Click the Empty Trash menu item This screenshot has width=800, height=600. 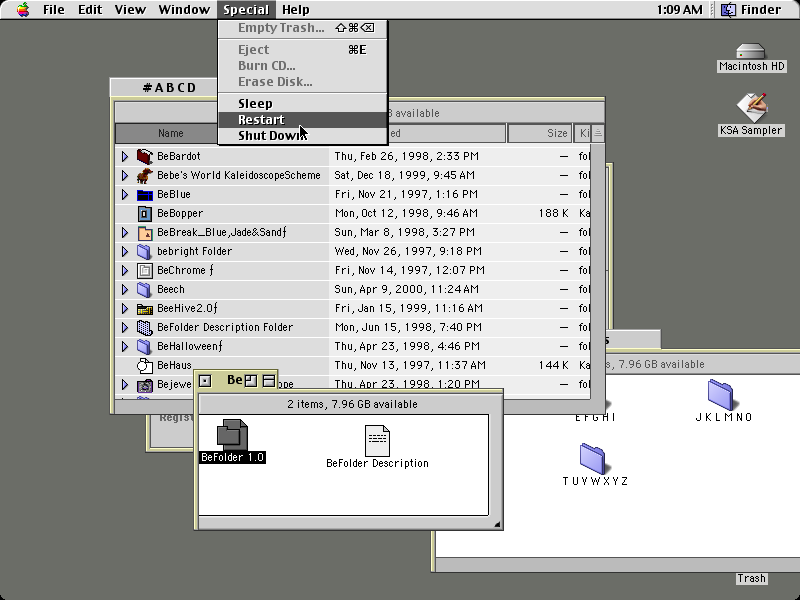pos(303,28)
